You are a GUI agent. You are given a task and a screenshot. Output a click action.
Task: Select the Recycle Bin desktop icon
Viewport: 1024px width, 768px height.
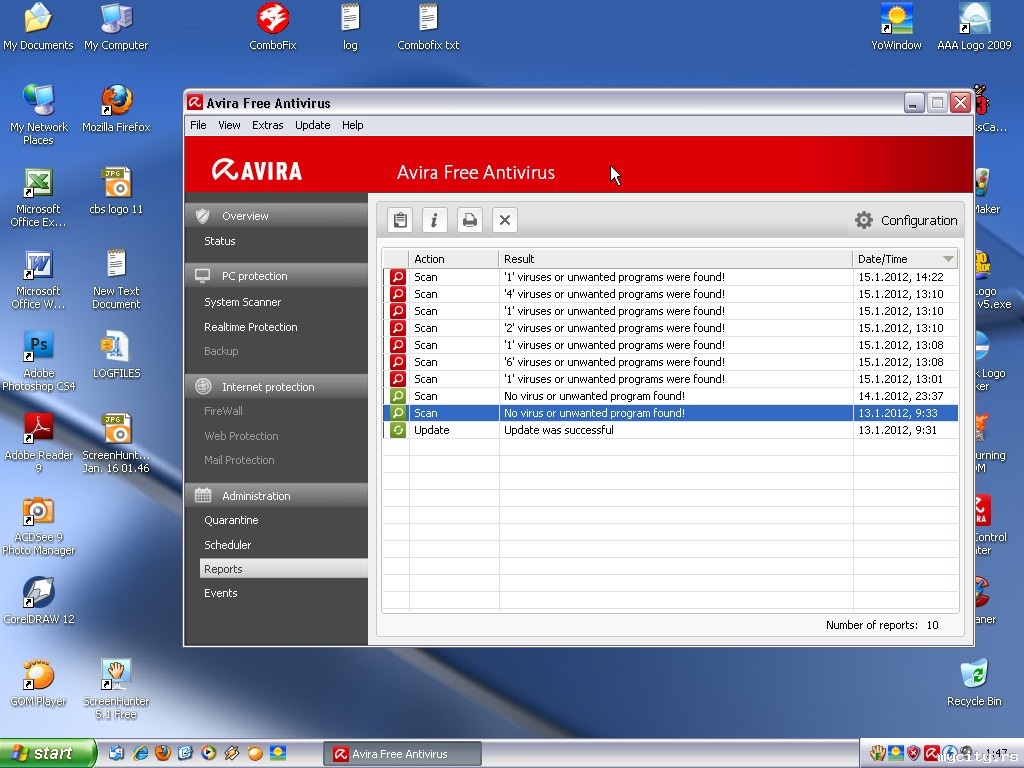(973, 675)
